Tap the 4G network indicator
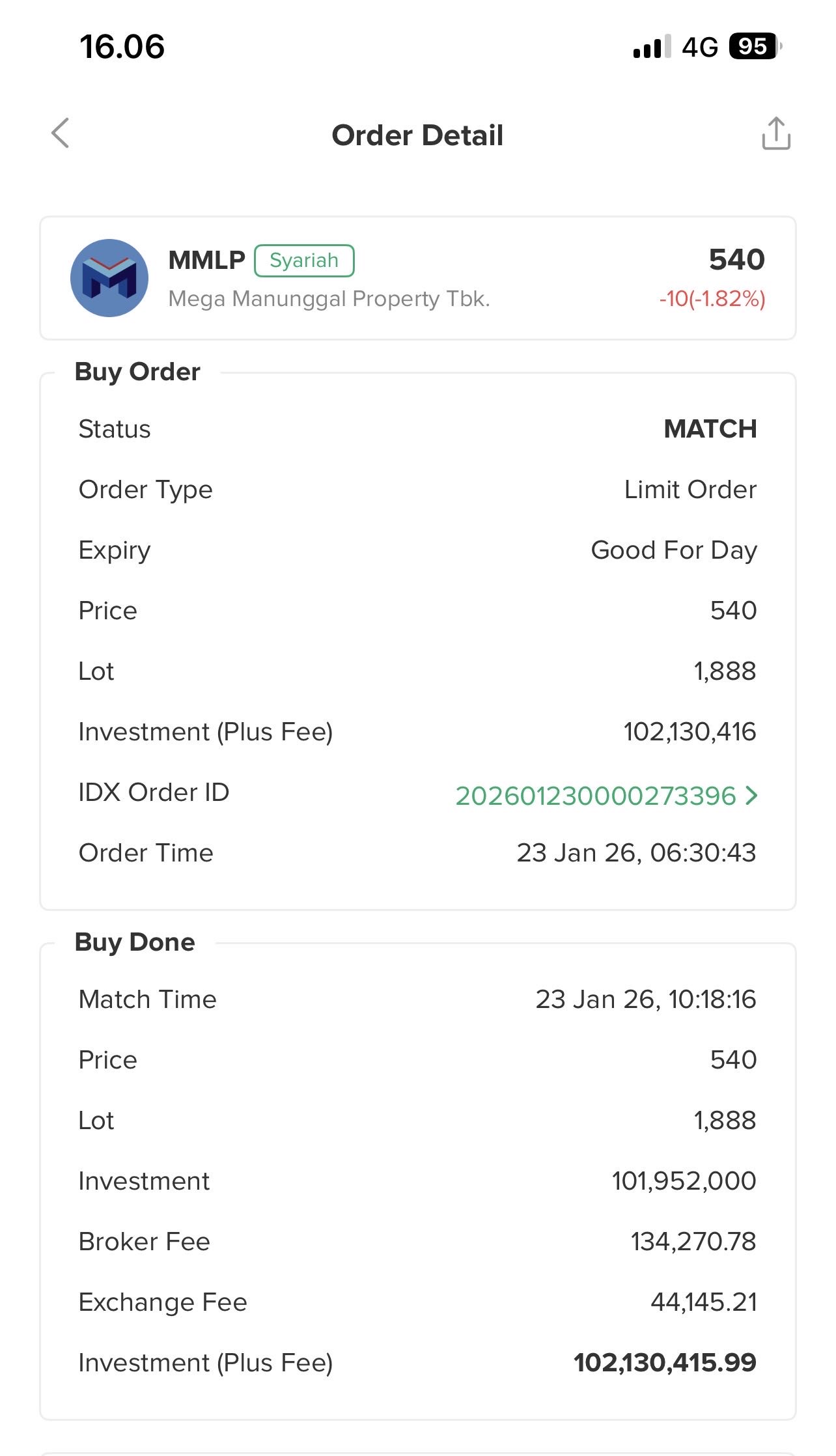The image size is (836, 1456). pyautogui.click(x=700, y=47)
